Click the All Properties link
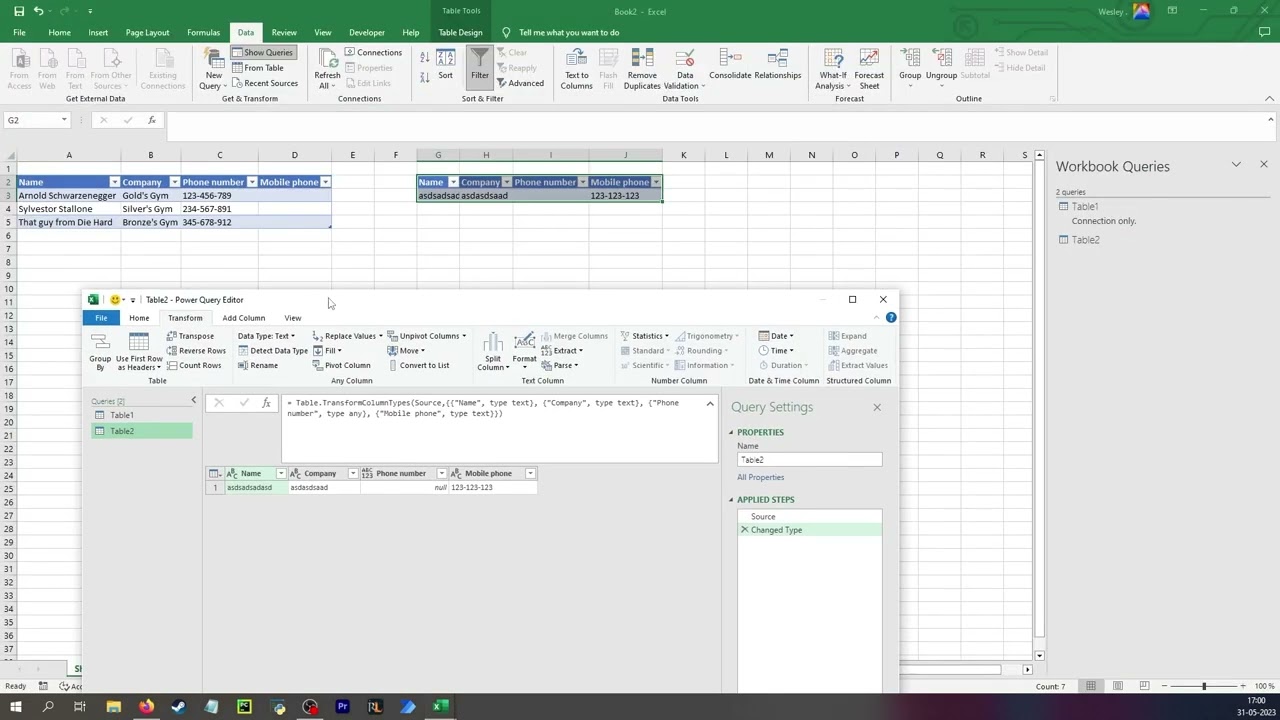1280x720 pixels. pos(761,477)
